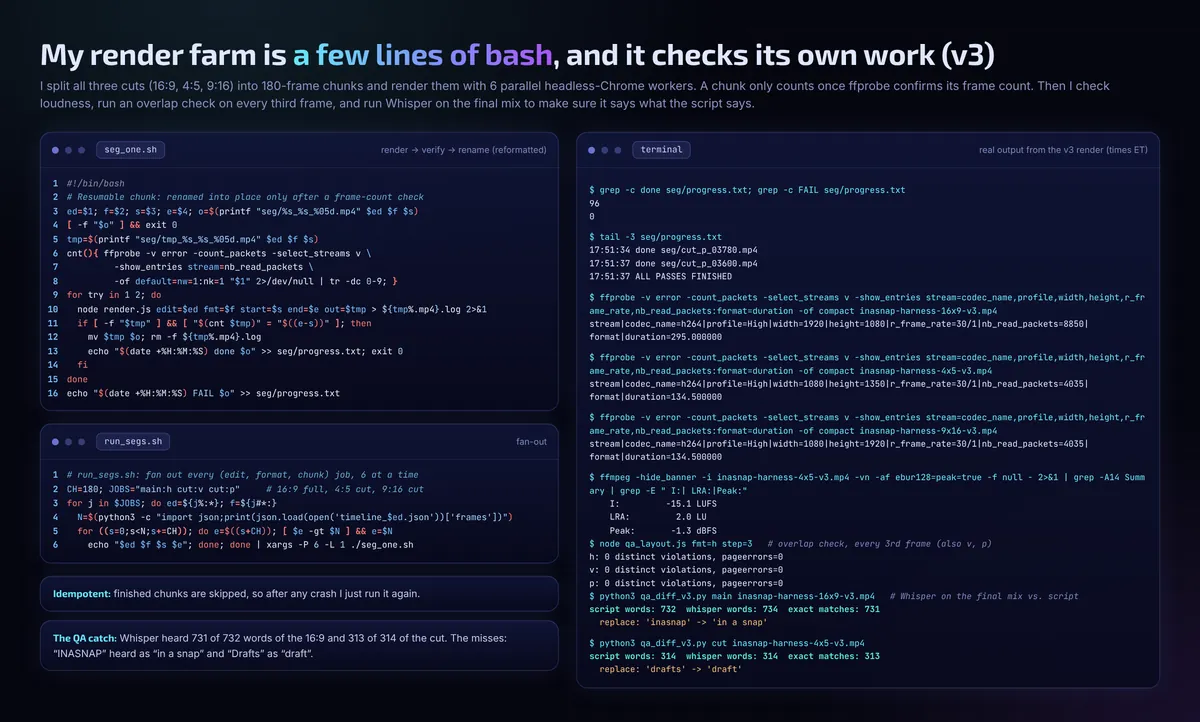Click the "python3 qa_diff_v3.py cut" command
The height and width of the screenshot is (722, 1200).
727,642
